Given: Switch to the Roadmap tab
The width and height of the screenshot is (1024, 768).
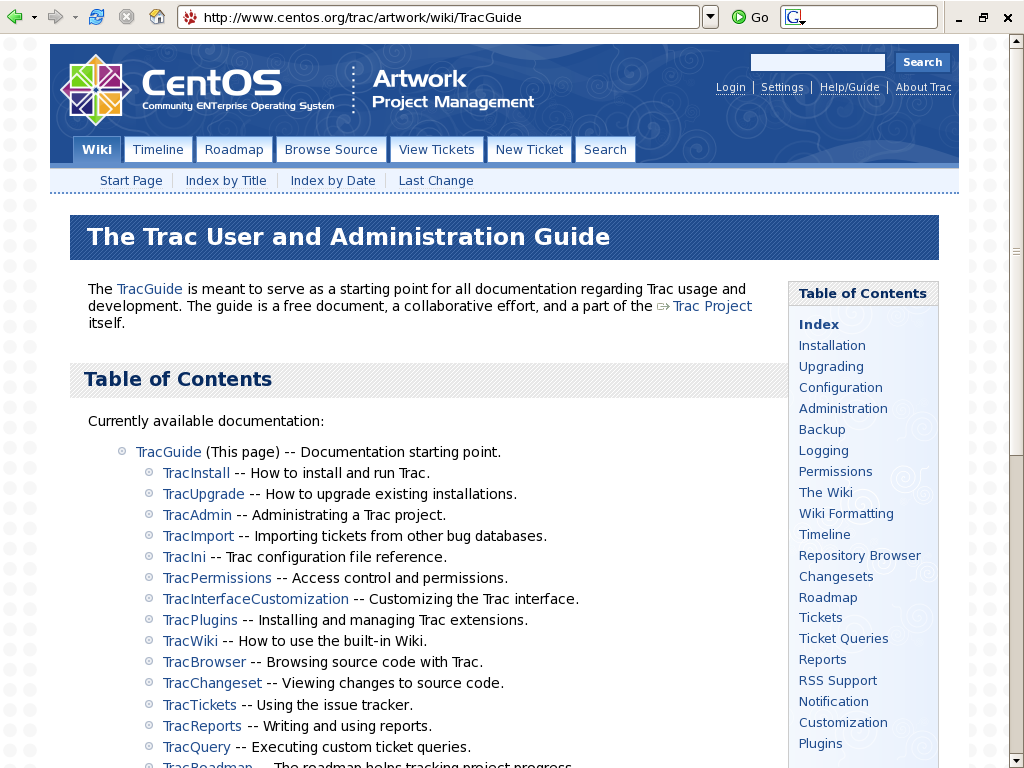Looking at the screenshot, I should pos(234,150).
